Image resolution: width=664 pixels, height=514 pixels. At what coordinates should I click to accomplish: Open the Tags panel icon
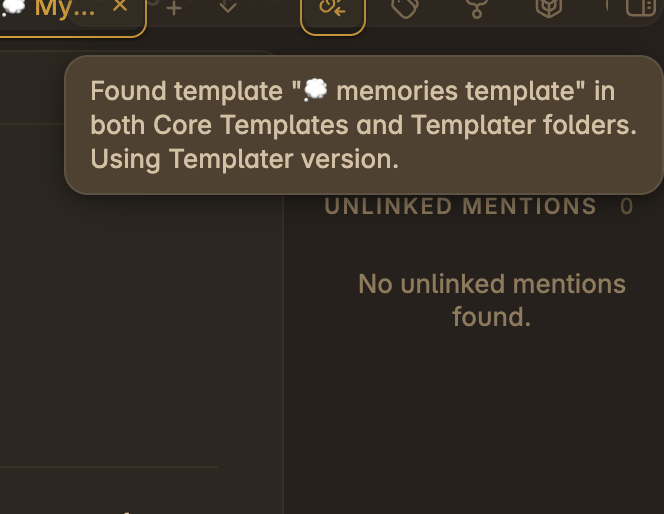[x=405, y=8]
